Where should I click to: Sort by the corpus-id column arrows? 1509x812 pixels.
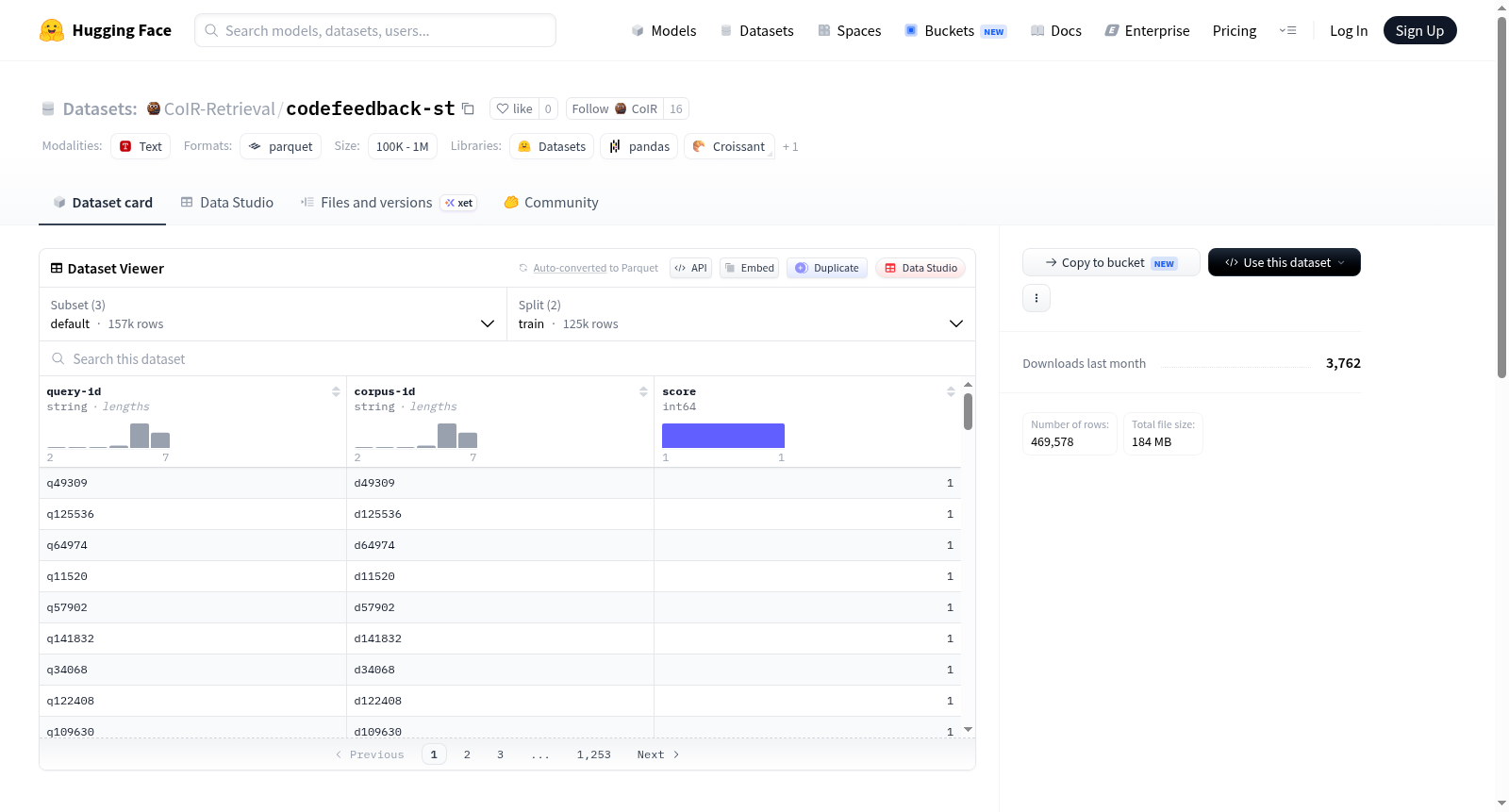[643, 391]
